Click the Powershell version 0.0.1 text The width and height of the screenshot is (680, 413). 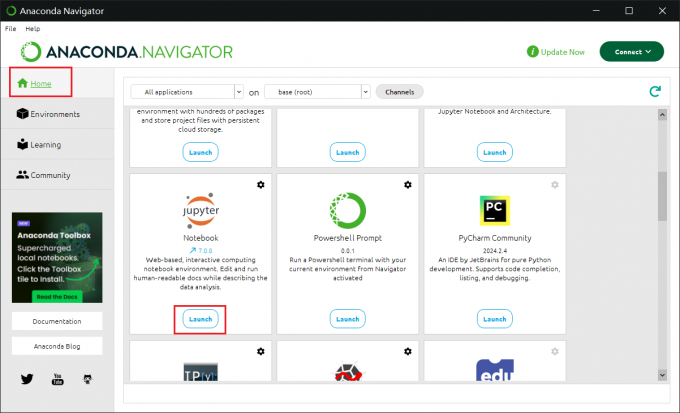pos(348,250)
